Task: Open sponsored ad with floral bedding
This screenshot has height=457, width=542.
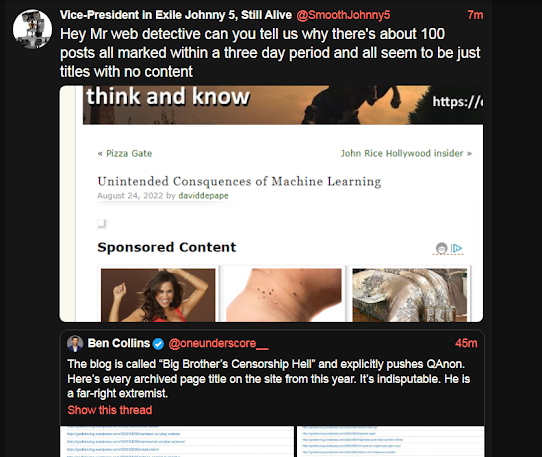Action: 410,295
